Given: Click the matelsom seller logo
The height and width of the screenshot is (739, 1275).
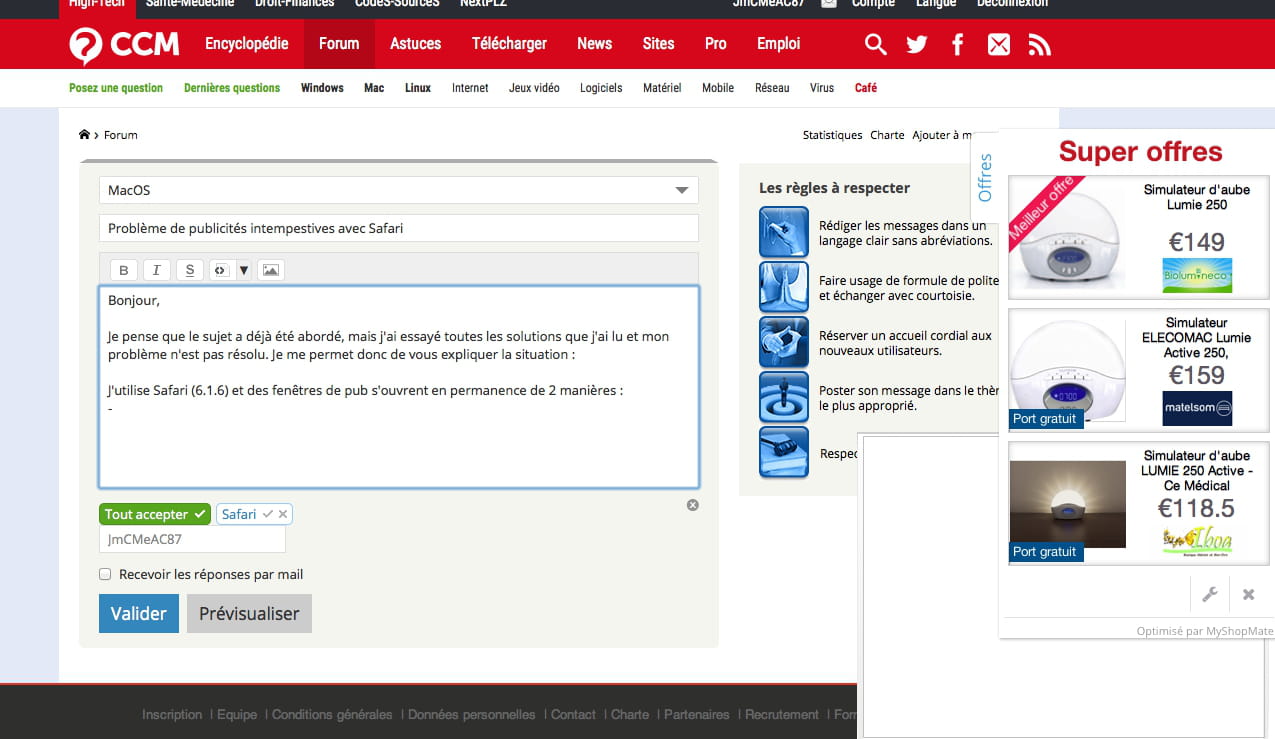Looking at the screenshot, I should click(x=1197, y=408).
